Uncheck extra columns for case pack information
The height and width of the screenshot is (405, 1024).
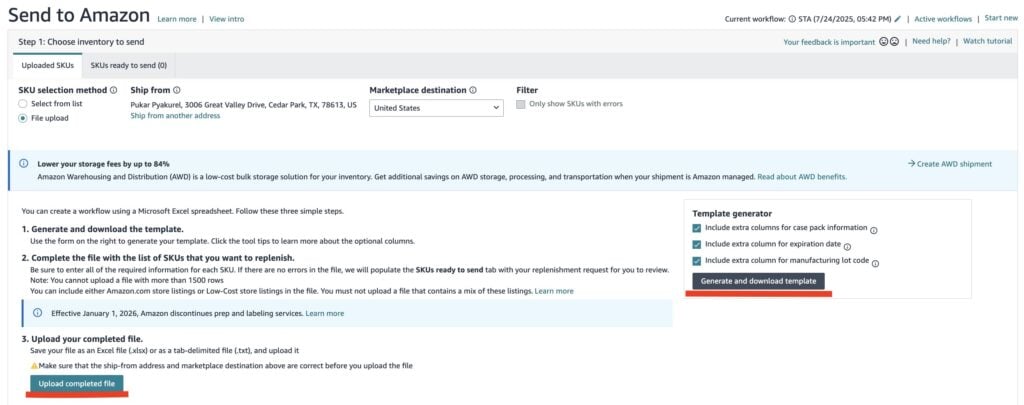(x=697, y=228)
